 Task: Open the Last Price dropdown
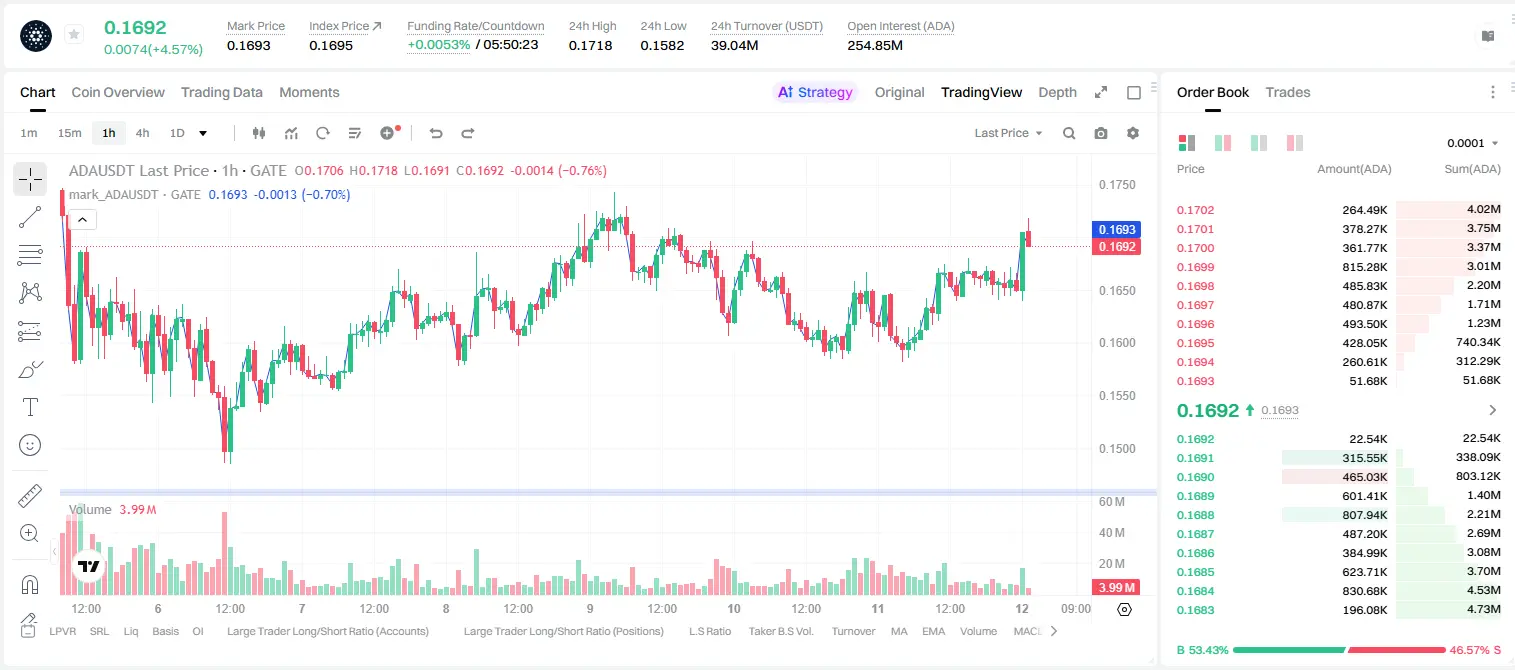click(1008, 133)
